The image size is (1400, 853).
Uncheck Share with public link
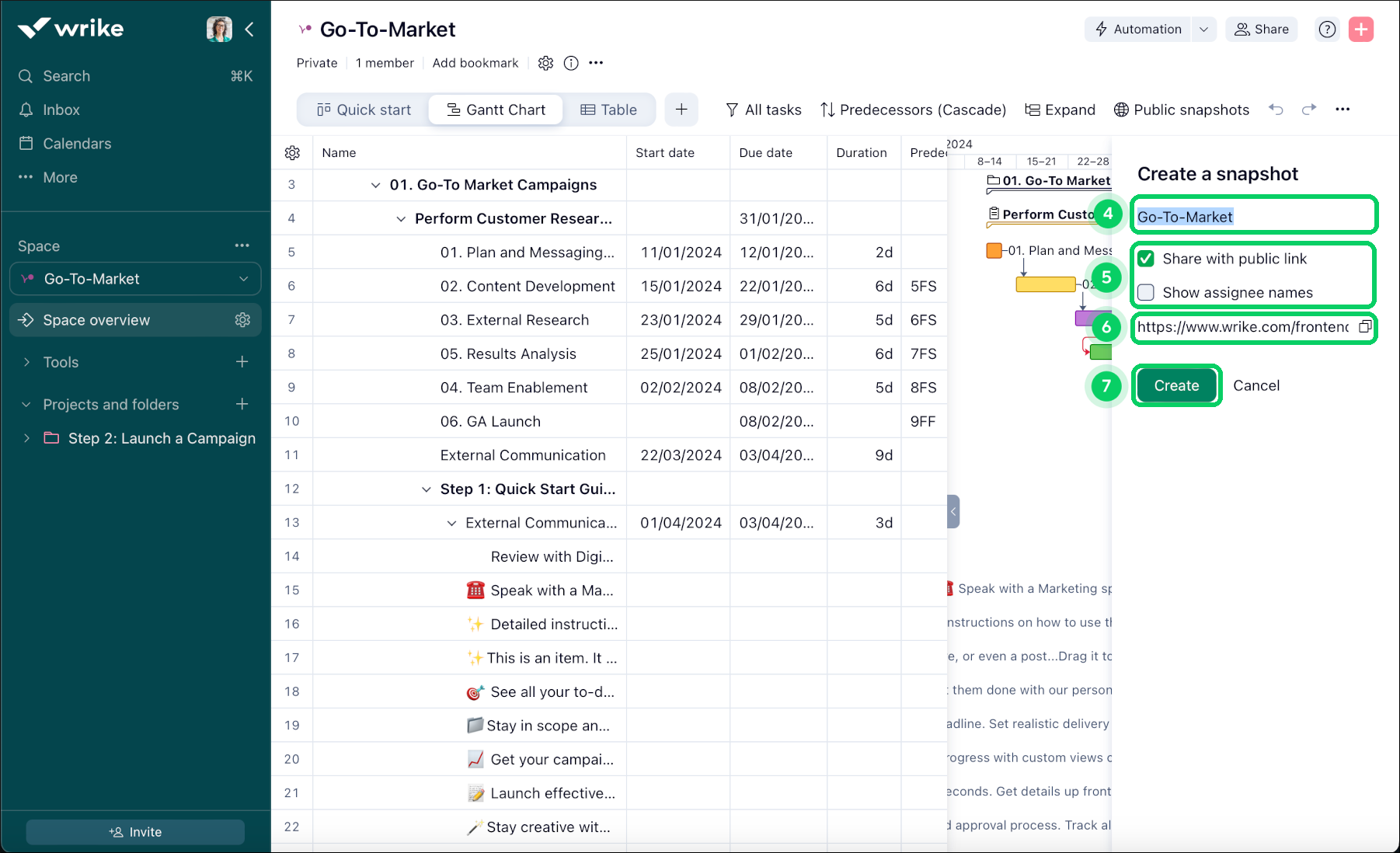[1146, 259]
